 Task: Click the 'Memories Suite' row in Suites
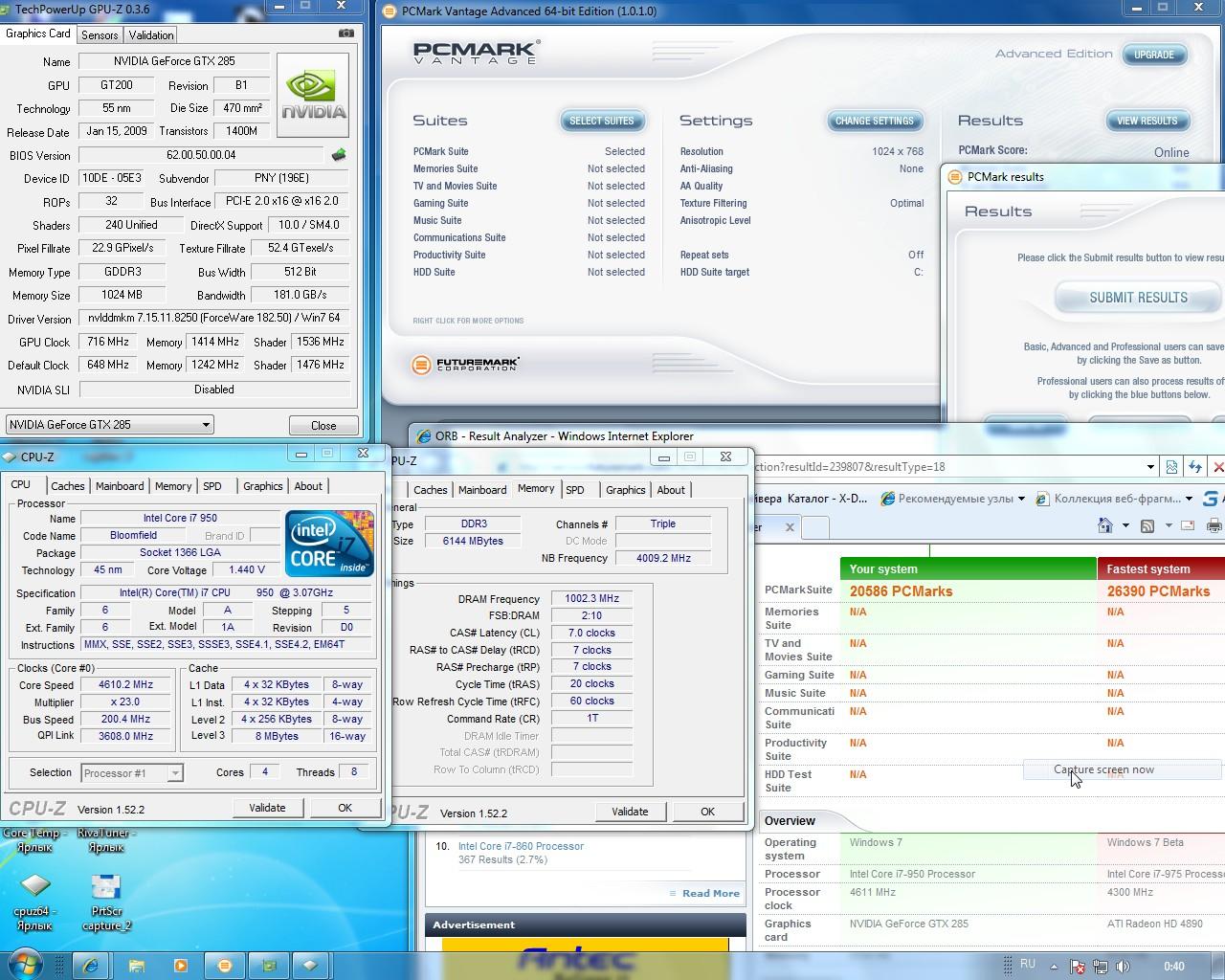[x=529, y=168]
